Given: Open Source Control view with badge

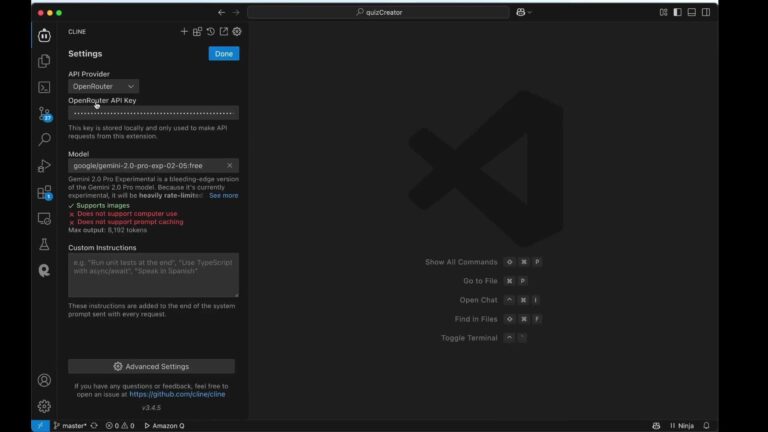Looking at the screenshot, I should click(44, 114).
